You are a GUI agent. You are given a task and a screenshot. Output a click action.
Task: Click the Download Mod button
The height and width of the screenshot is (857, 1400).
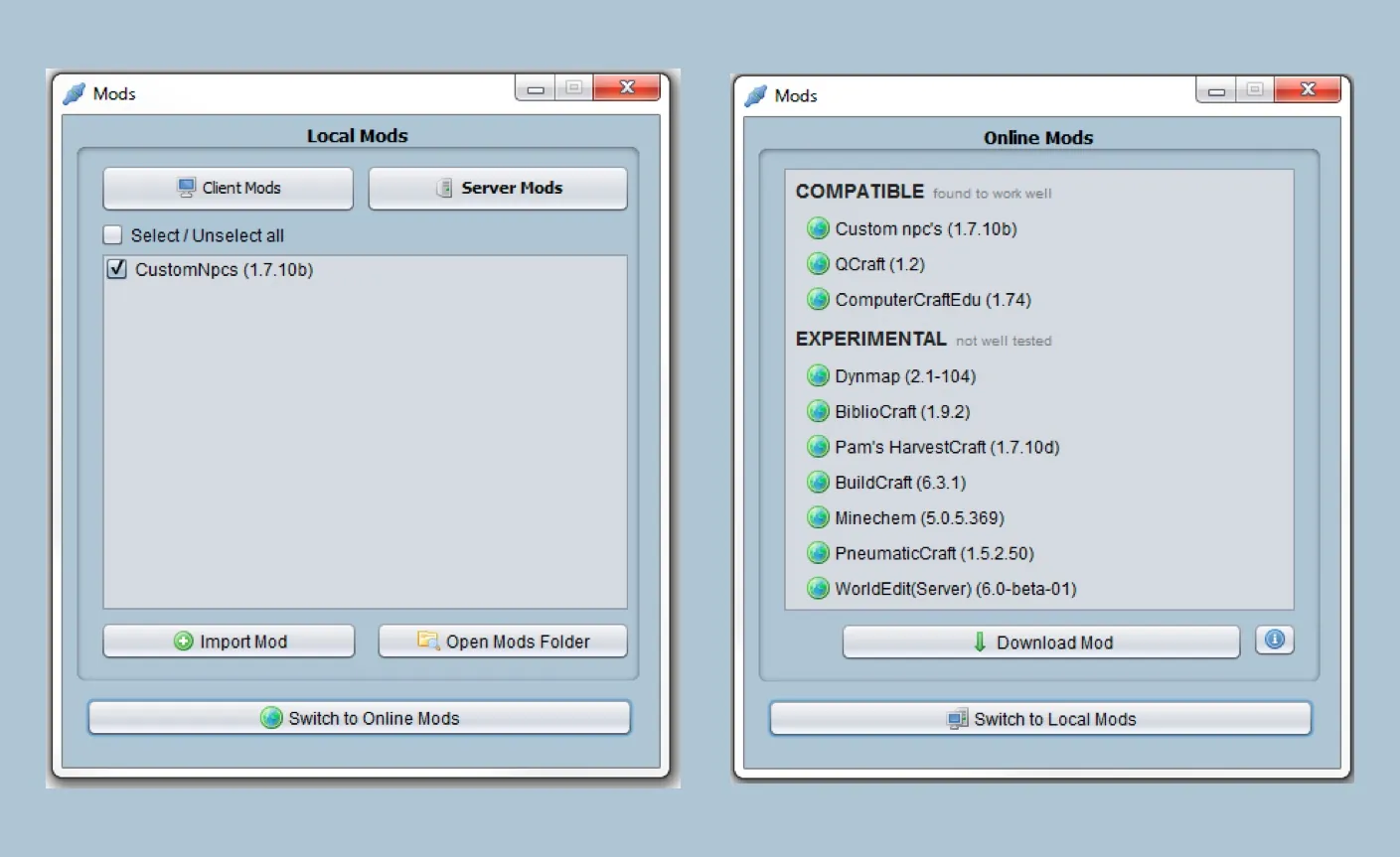click(x=1041, y=643)
